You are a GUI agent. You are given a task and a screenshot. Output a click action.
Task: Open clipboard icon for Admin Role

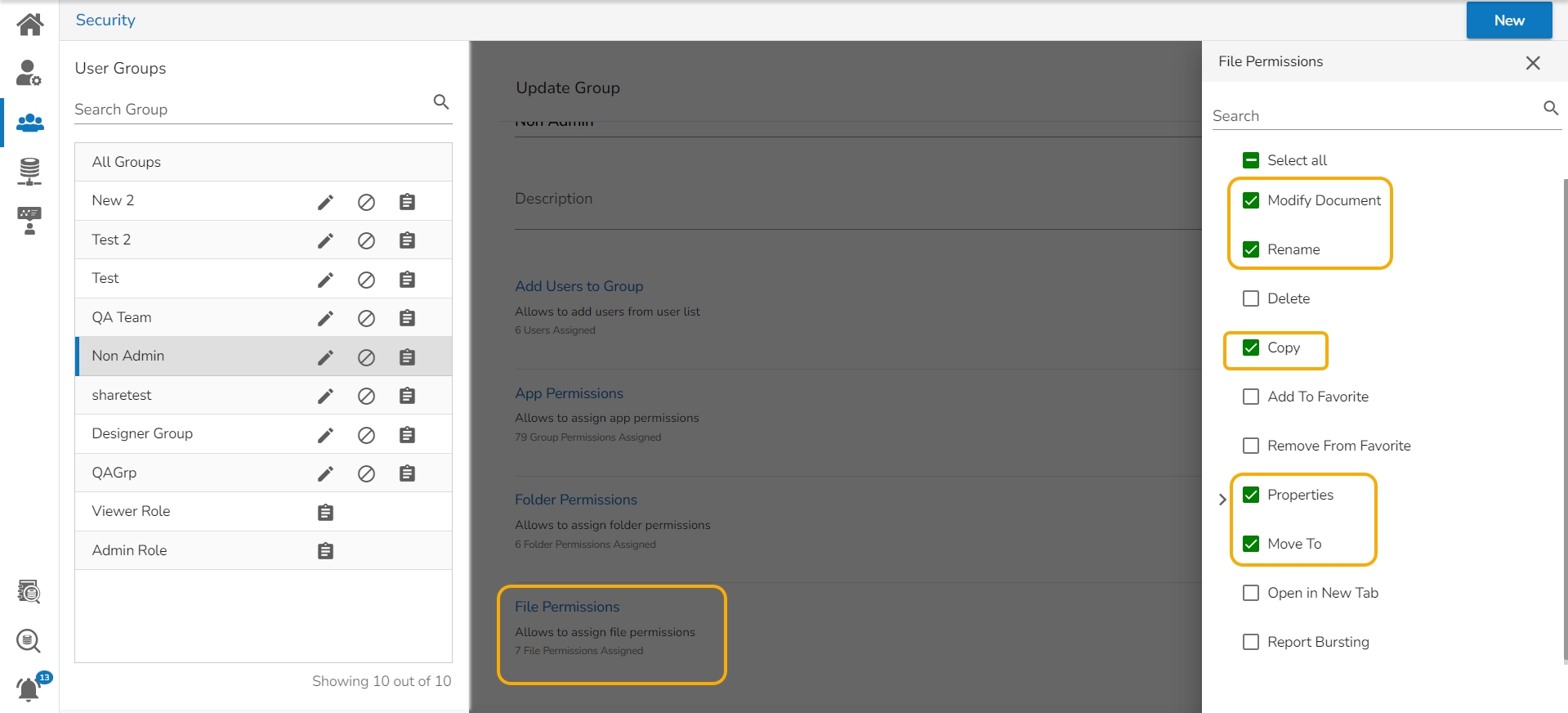click(x=325, y=551)
